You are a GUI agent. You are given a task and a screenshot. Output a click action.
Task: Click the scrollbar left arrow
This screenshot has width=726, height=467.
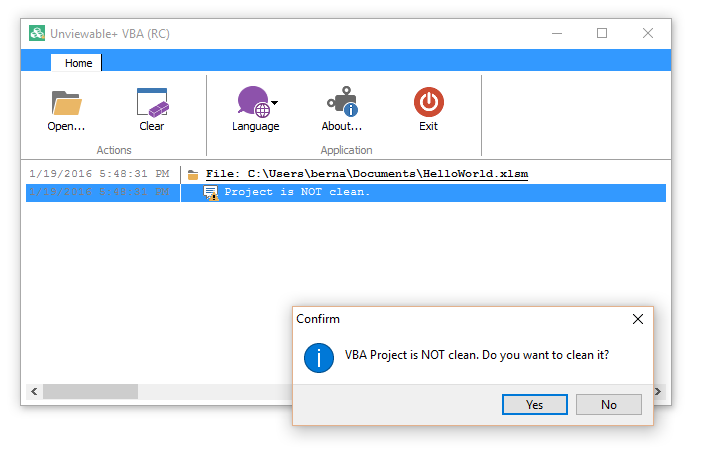click(x=33, y=391)
